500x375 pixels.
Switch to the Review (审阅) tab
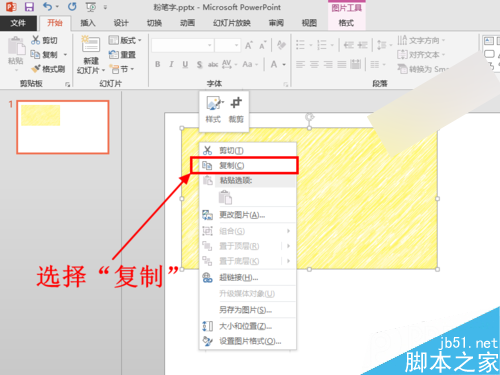coord(276,23)
